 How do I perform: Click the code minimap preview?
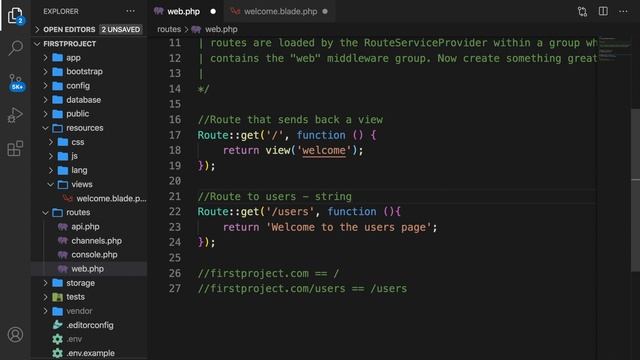(x=614, y=49)
